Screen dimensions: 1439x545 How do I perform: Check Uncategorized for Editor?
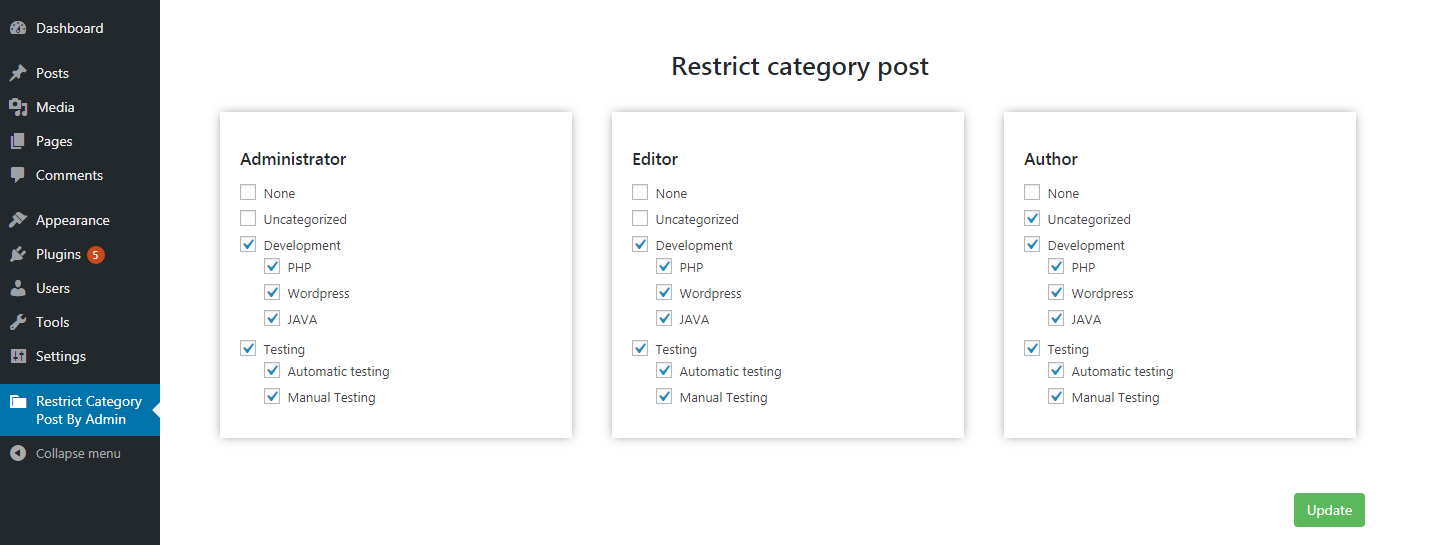click(x=640, y=218)
